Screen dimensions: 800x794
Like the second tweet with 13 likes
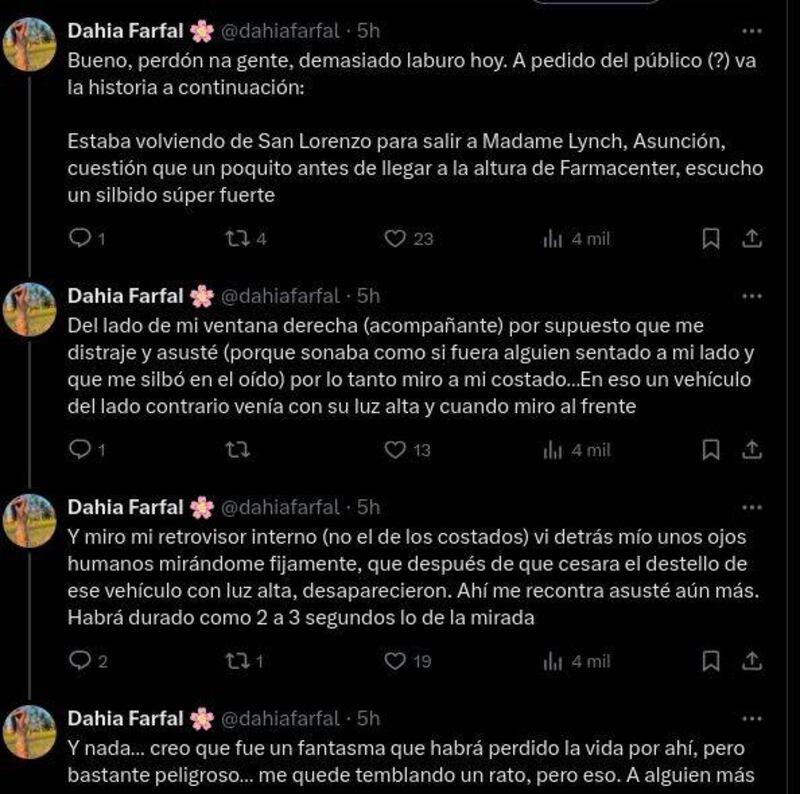coord(407,450)
